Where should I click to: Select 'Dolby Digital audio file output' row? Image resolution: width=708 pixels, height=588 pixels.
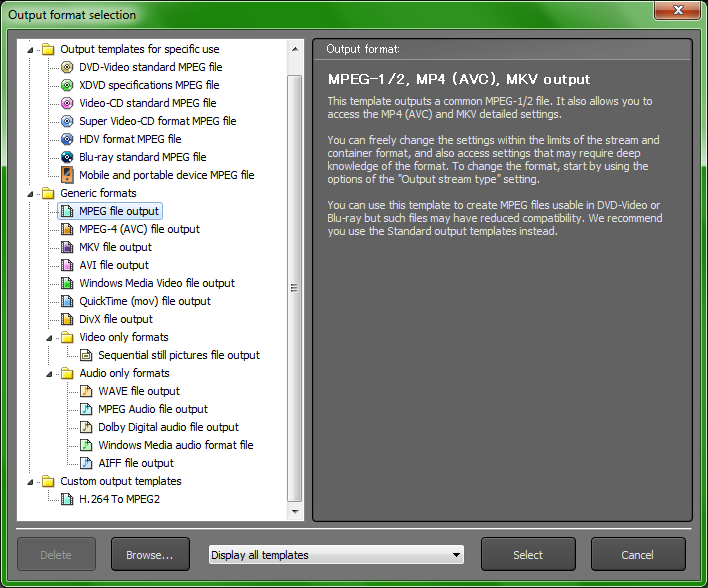tap(168, 427)
